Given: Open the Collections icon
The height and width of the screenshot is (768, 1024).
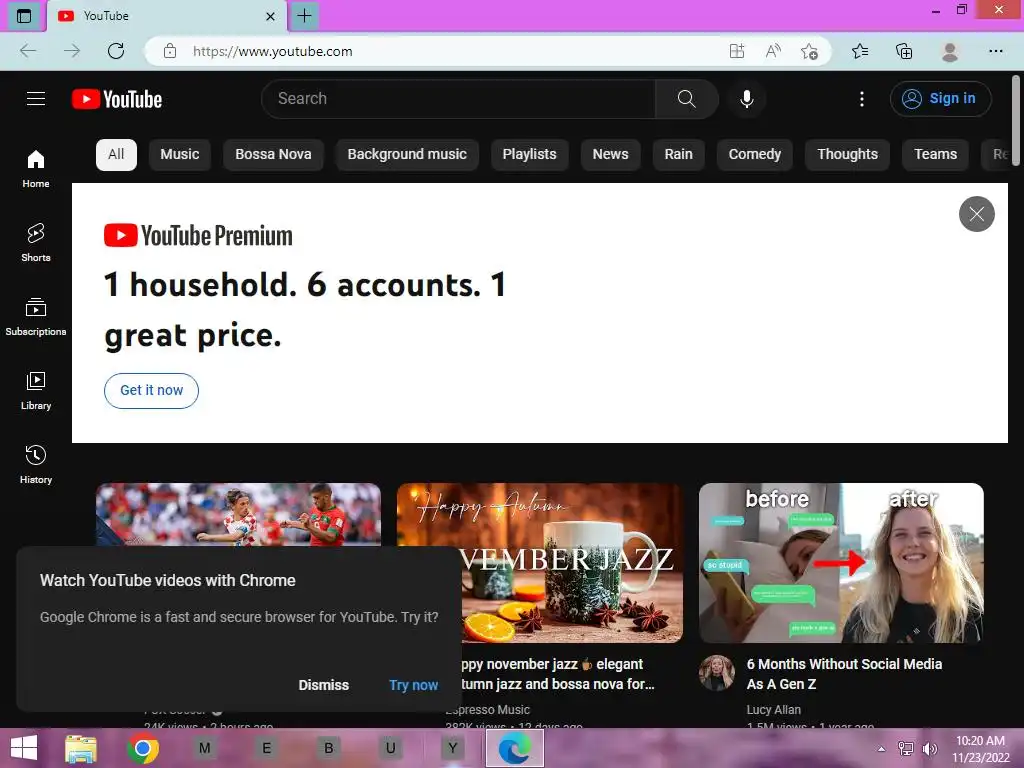Looking at the screenshot, I should 904,51.
